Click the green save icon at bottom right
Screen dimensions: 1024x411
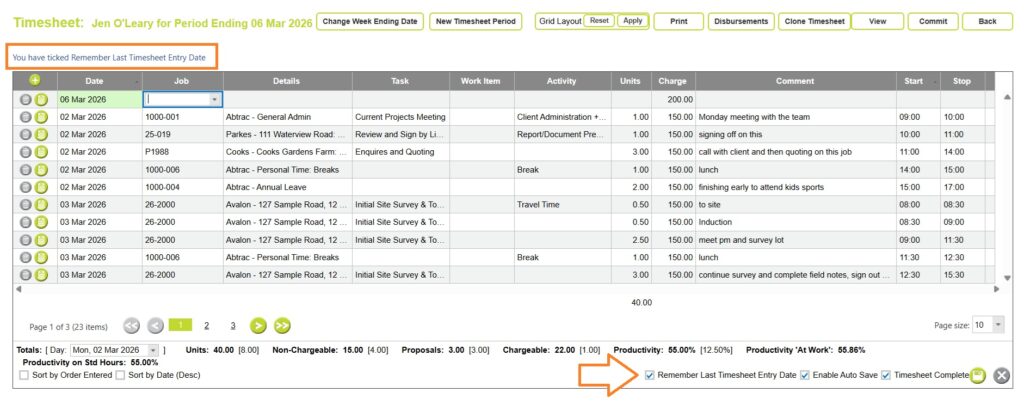pyautogui.click(x=978, y=375)
